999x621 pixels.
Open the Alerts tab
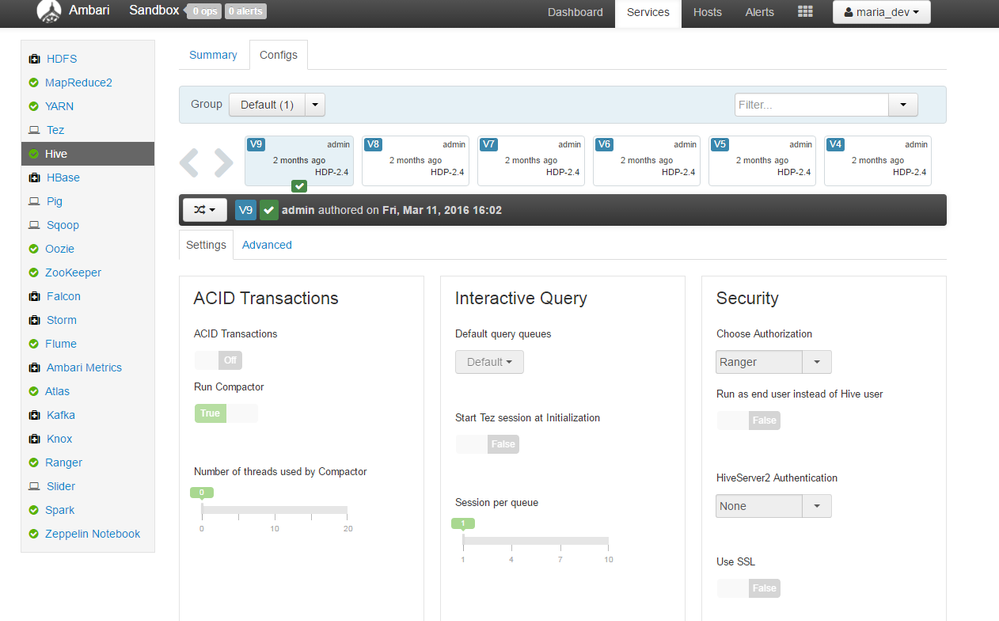click(759, 12)
